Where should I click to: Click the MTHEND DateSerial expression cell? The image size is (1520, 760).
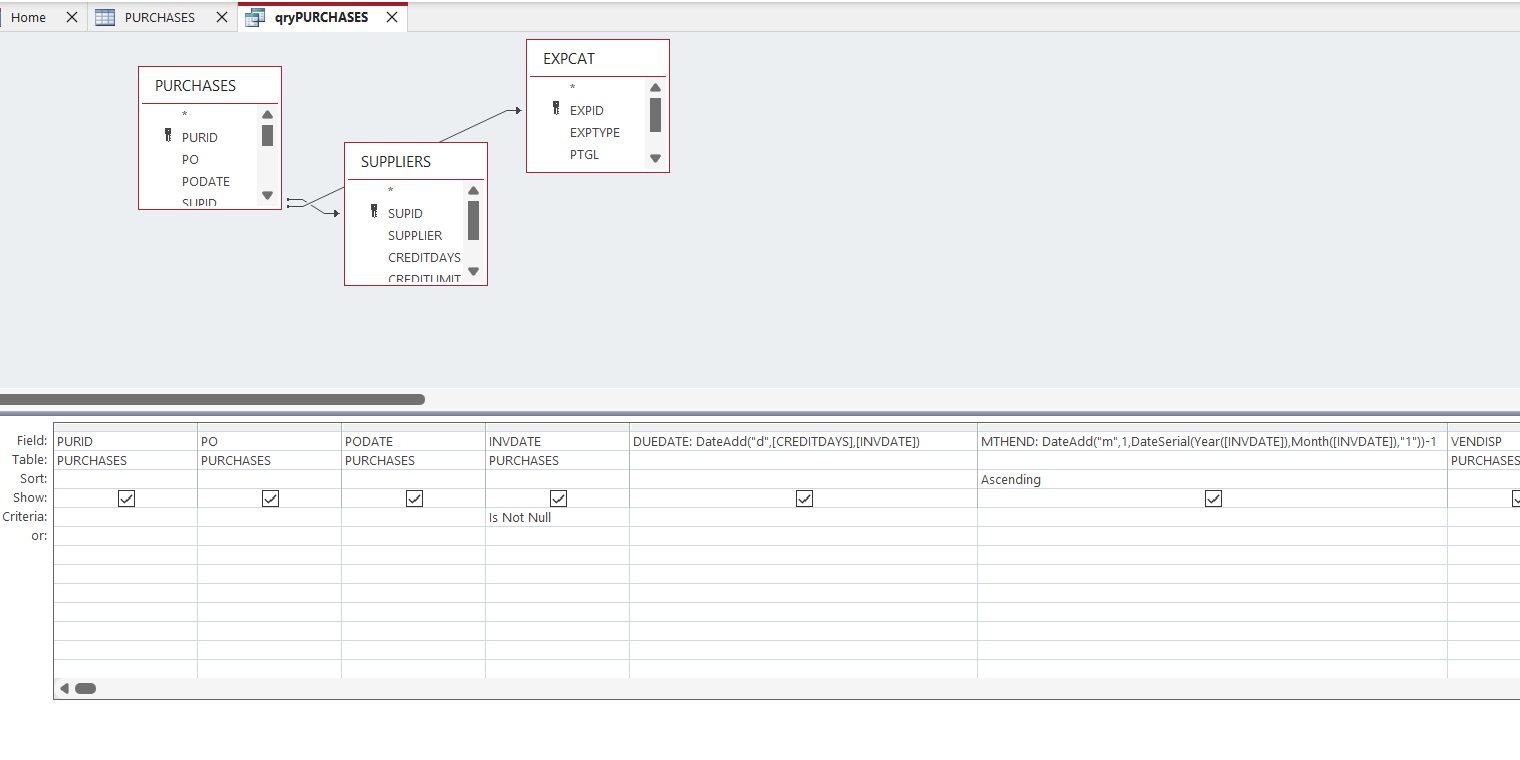(1213, 441)
